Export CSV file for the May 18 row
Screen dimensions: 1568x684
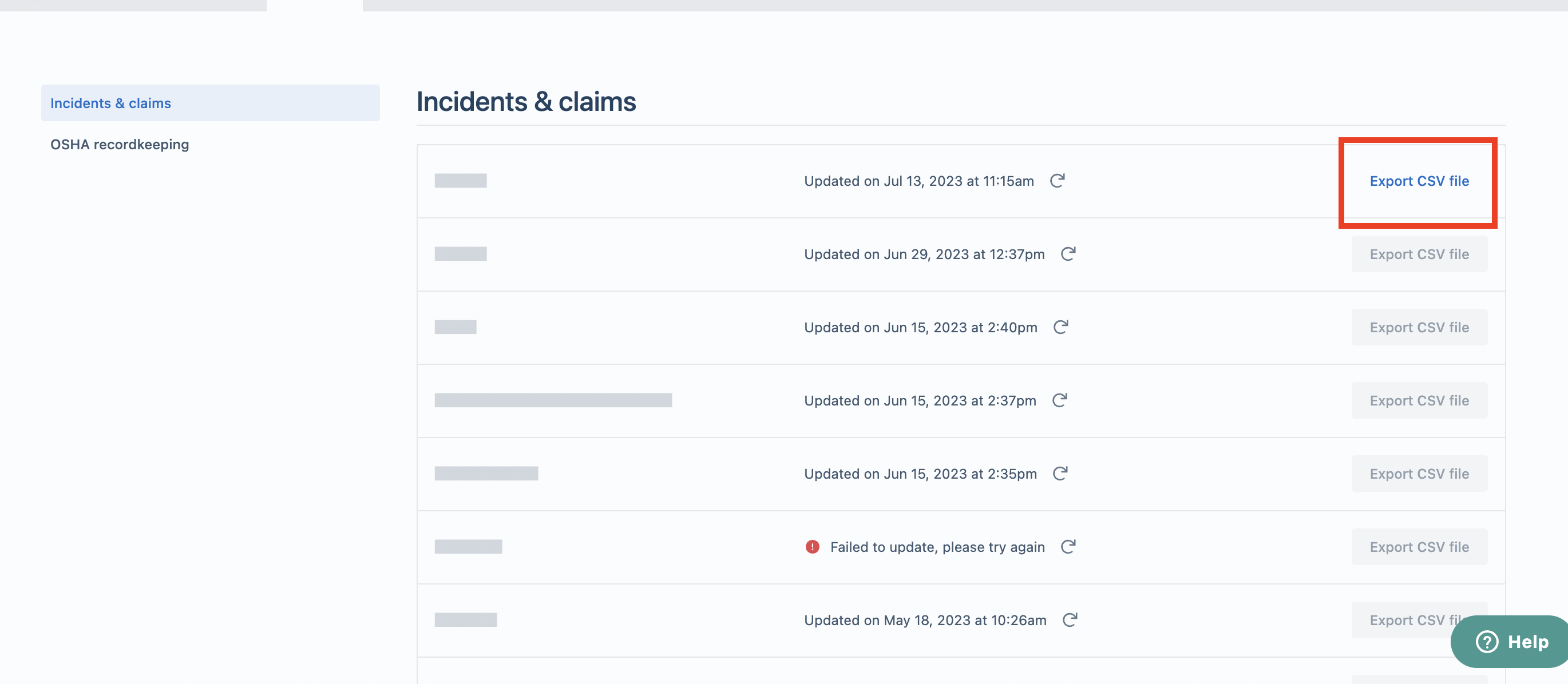(1419, 619)
